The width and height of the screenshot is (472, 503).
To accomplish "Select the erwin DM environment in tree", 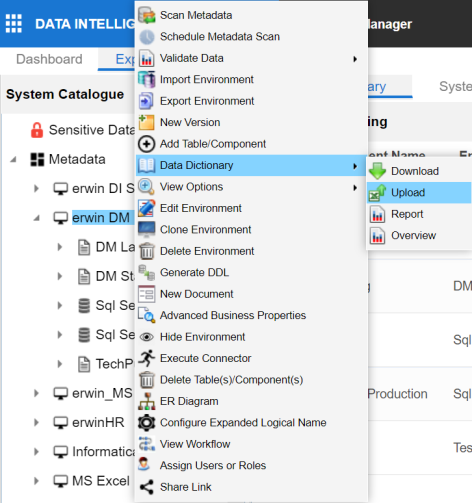I will (x=101, y=218).
